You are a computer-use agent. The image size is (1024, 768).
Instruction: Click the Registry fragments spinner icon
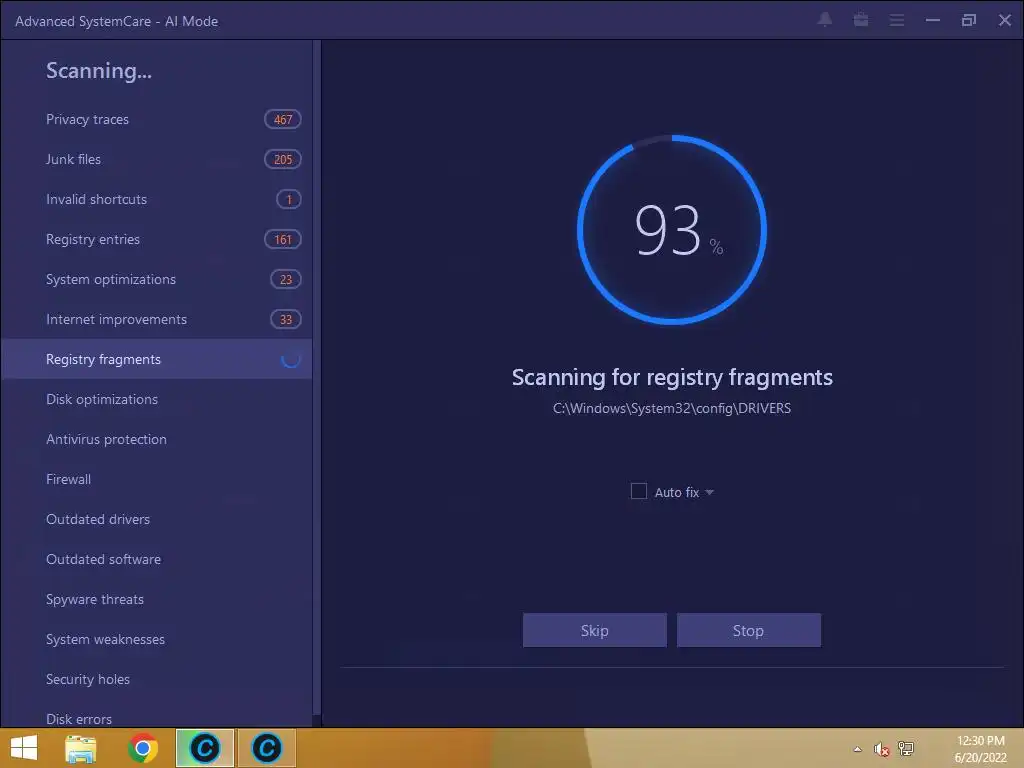(x=290, y=359)
